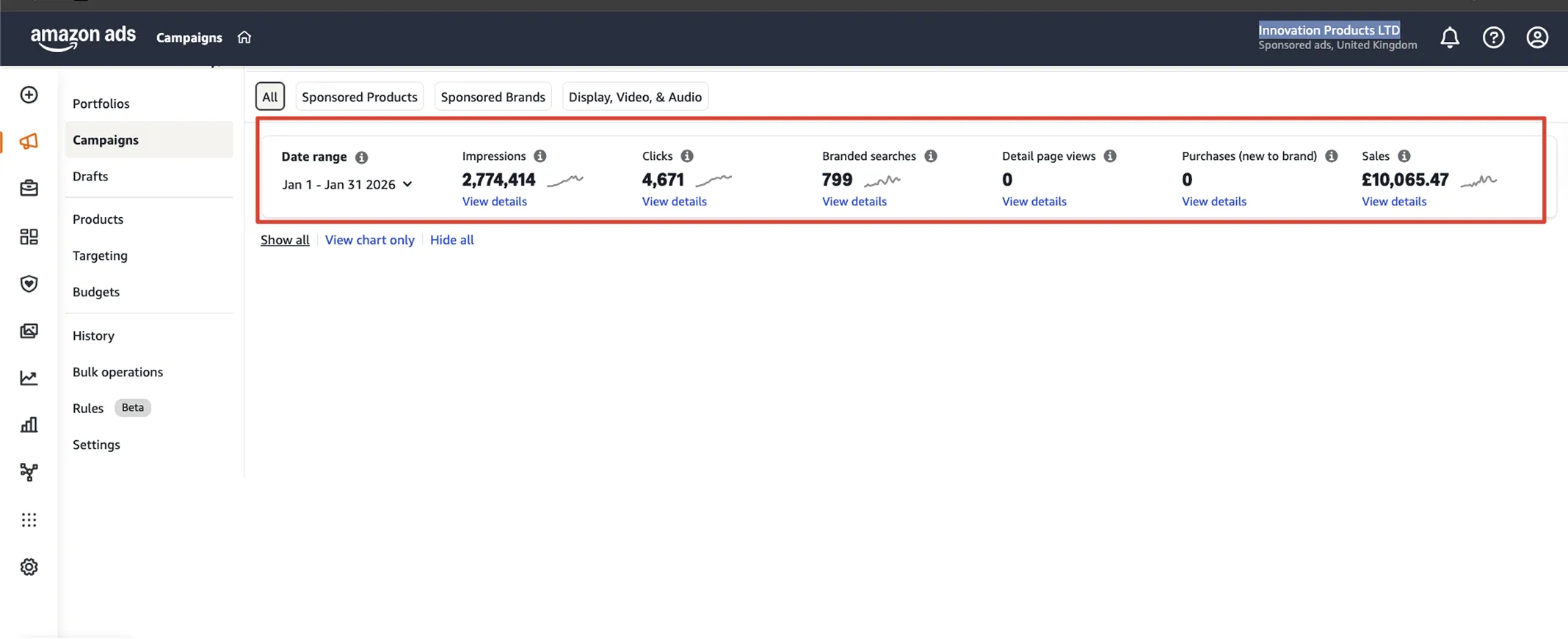This screenshot has width=1568, height=639.
Task: Click the Purchases (new to brand) info icon
Action: point(1332,156)
